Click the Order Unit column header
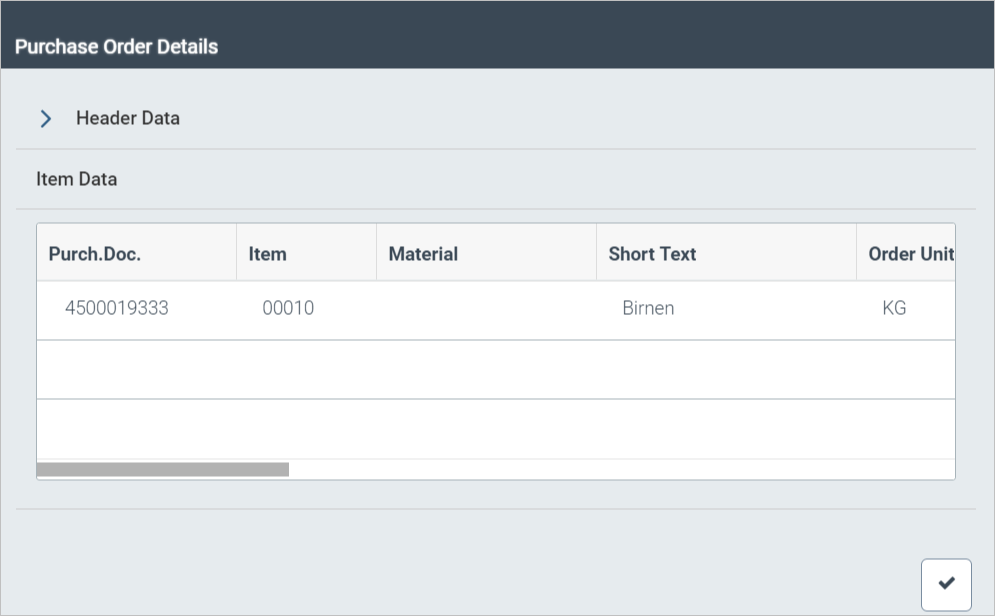Image resolution: width=995 pixels, height=616 pixels. pyautogui.click(x=910, y=254)
